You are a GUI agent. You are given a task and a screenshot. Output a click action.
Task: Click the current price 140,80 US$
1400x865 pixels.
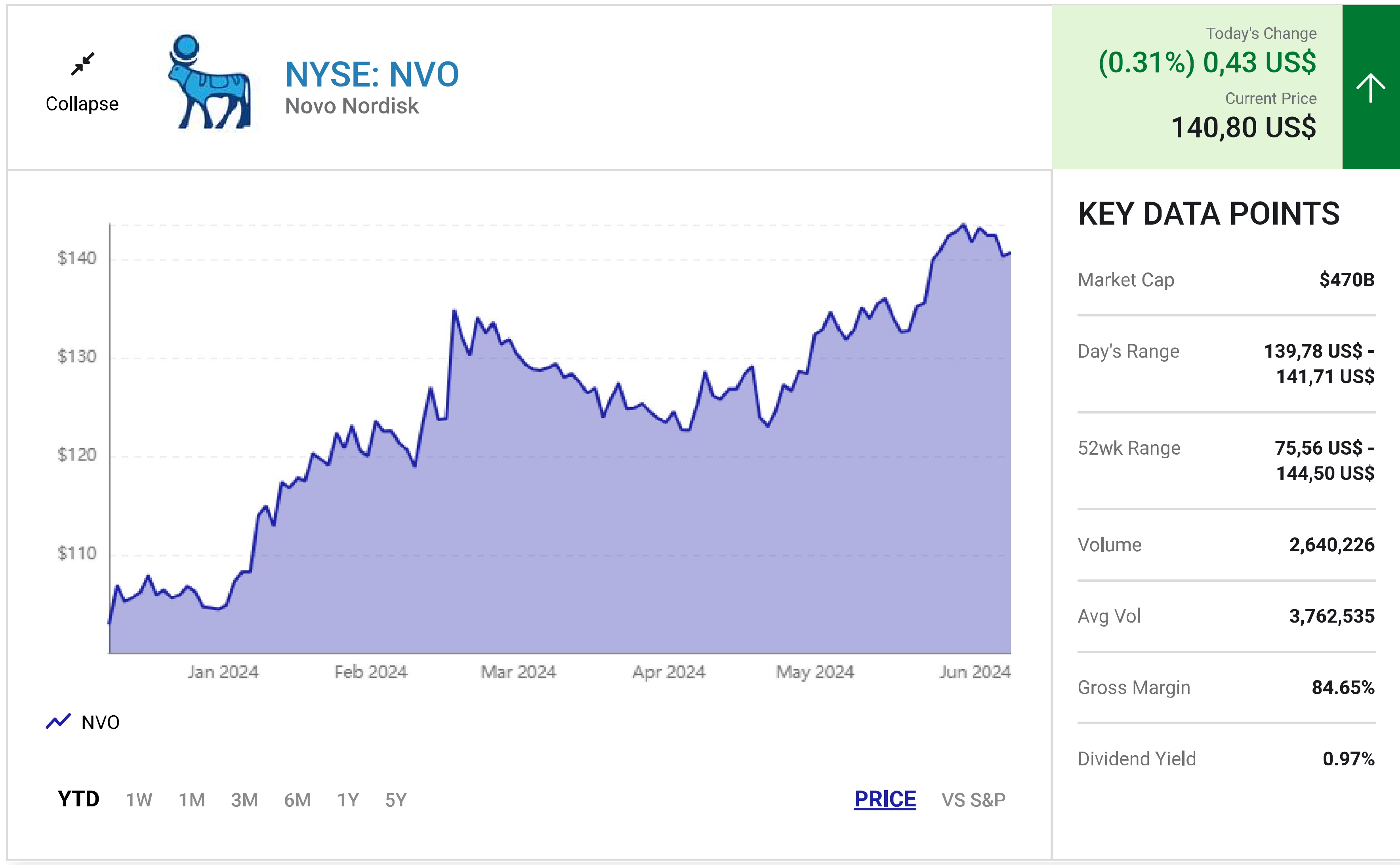point(1244,127)
